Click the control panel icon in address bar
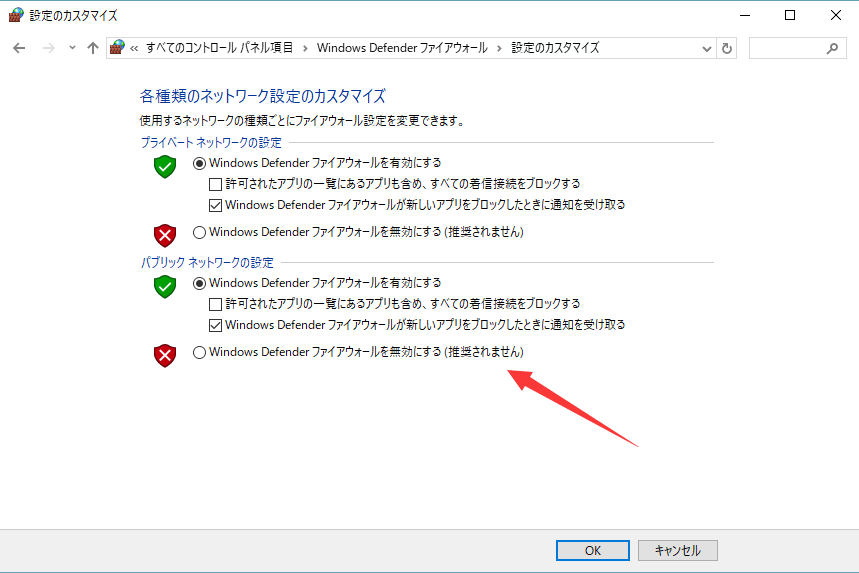 [x=118, y=48]
